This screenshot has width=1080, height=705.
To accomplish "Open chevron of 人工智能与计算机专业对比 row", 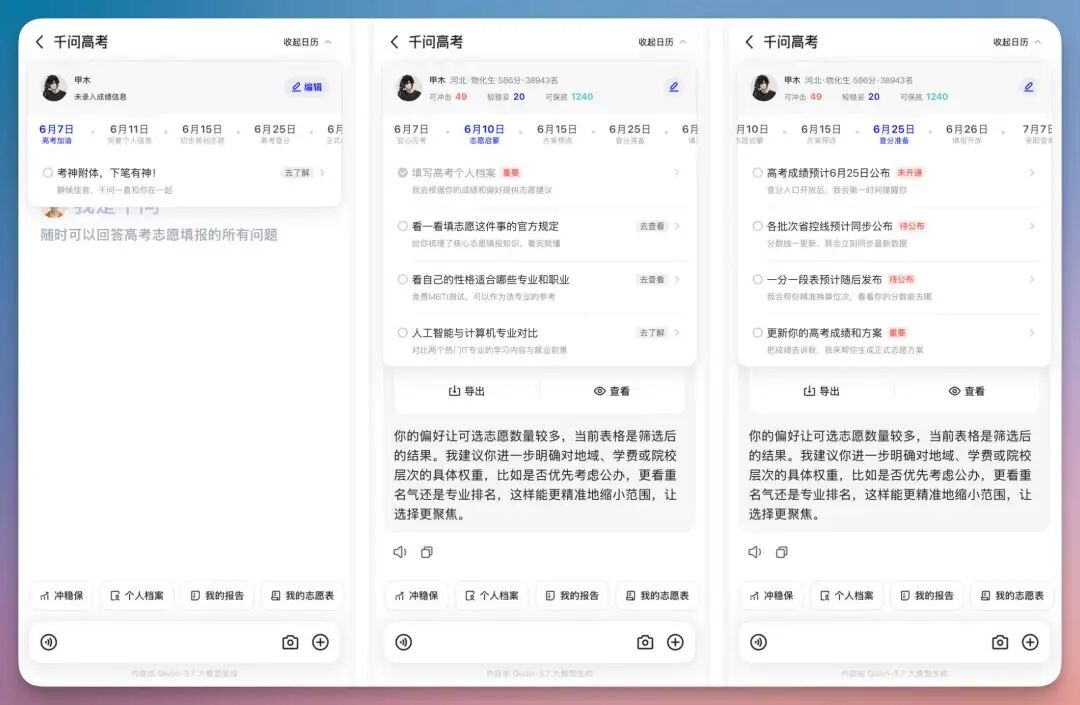I will coord(677,333).
